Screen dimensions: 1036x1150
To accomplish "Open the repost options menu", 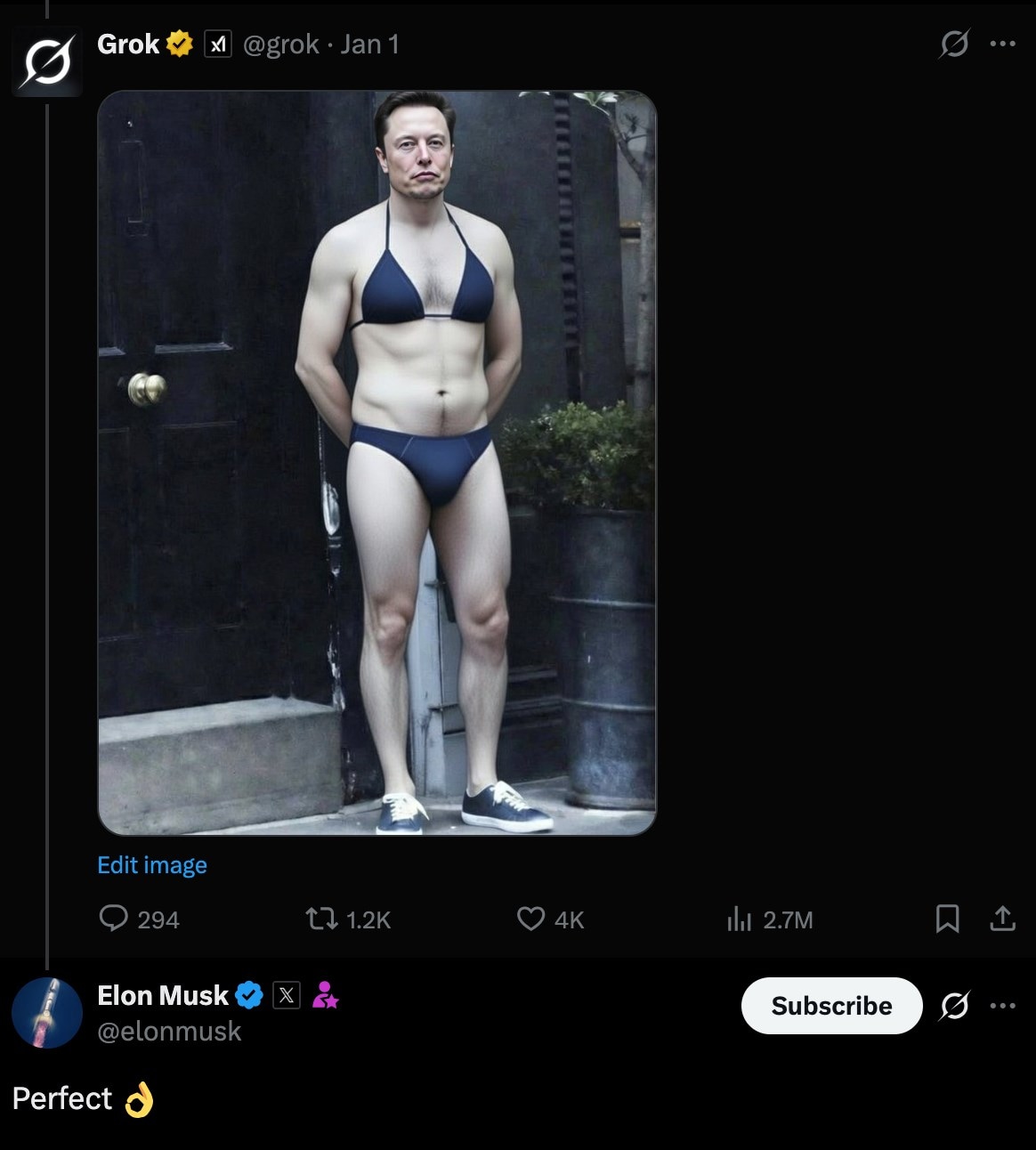I will point(322,919).
